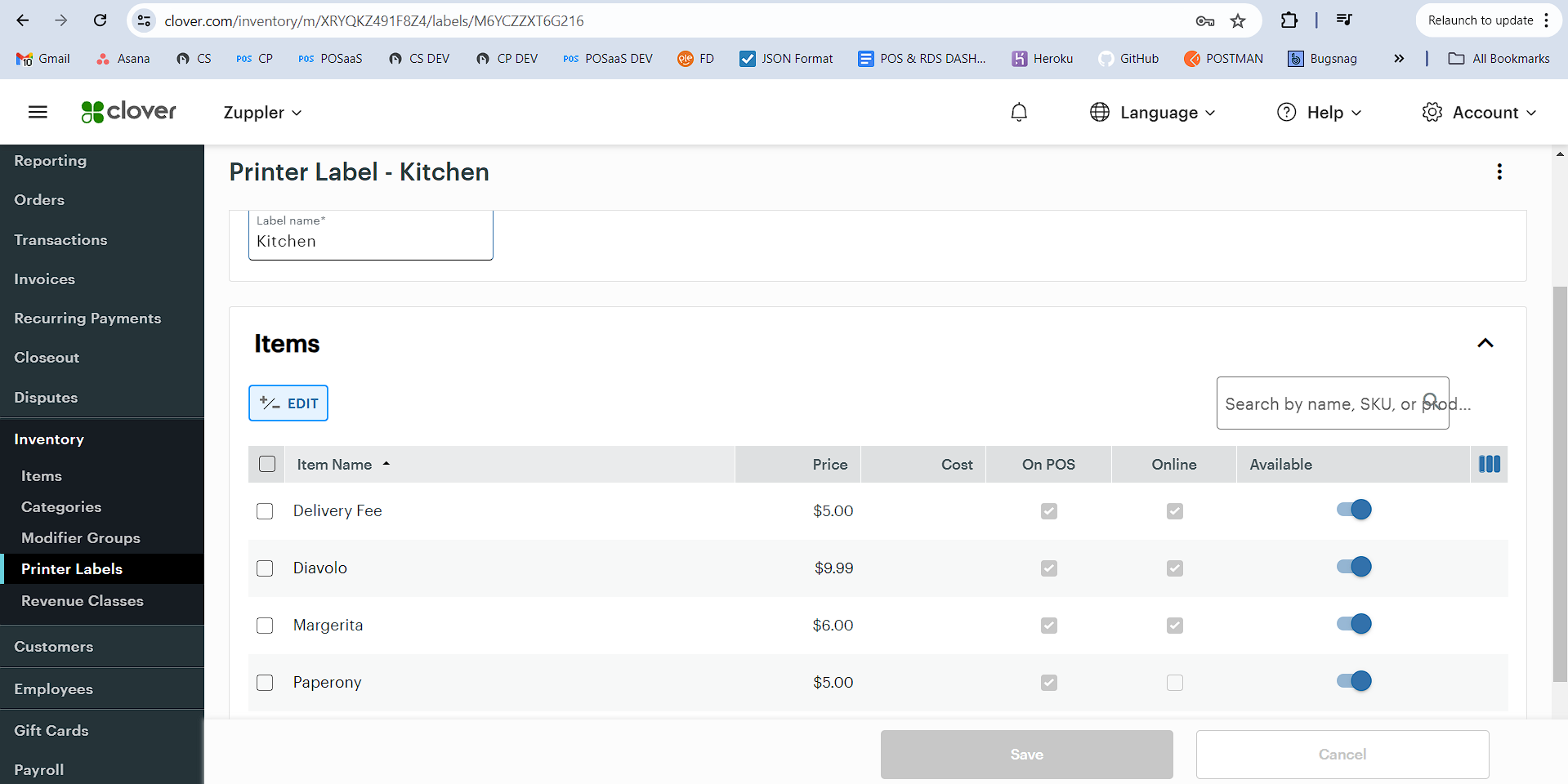Go to Printer Labels in the sidebar
Screen dimensions: 1568x784
coord(102,569)
